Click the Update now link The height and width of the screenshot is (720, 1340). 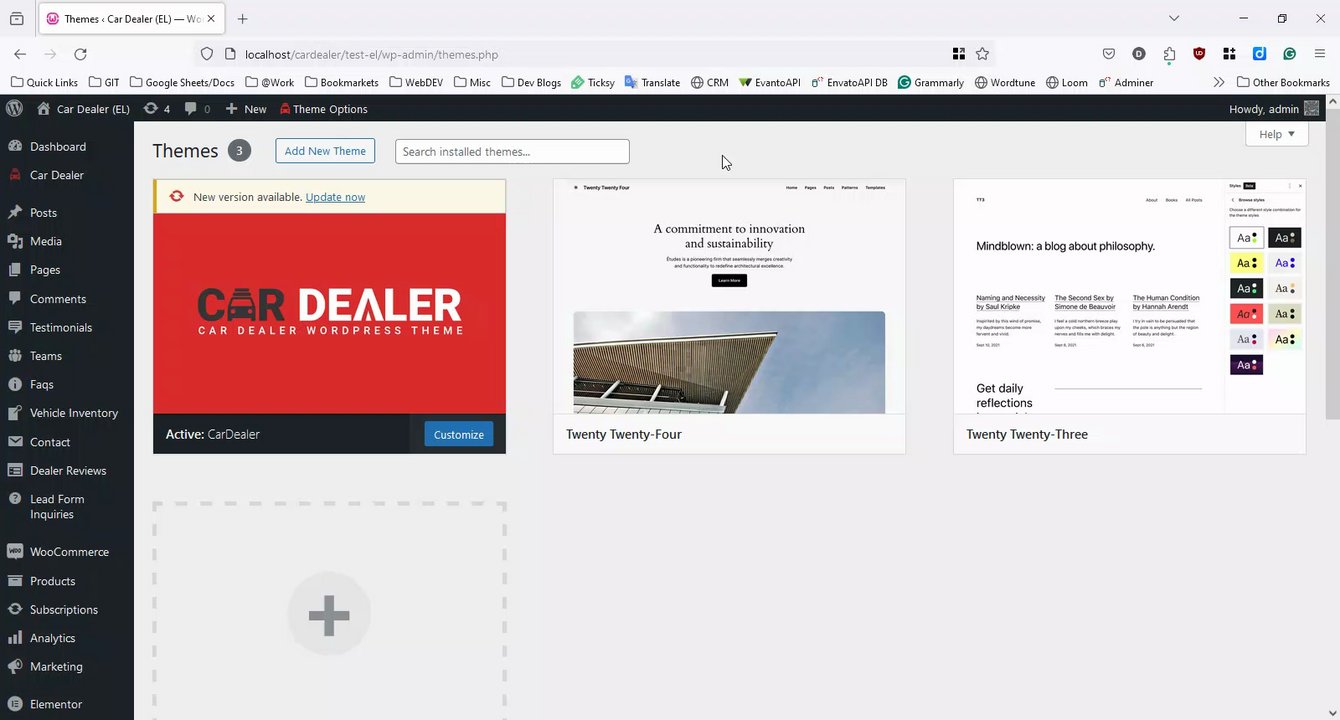coord(335,197)
